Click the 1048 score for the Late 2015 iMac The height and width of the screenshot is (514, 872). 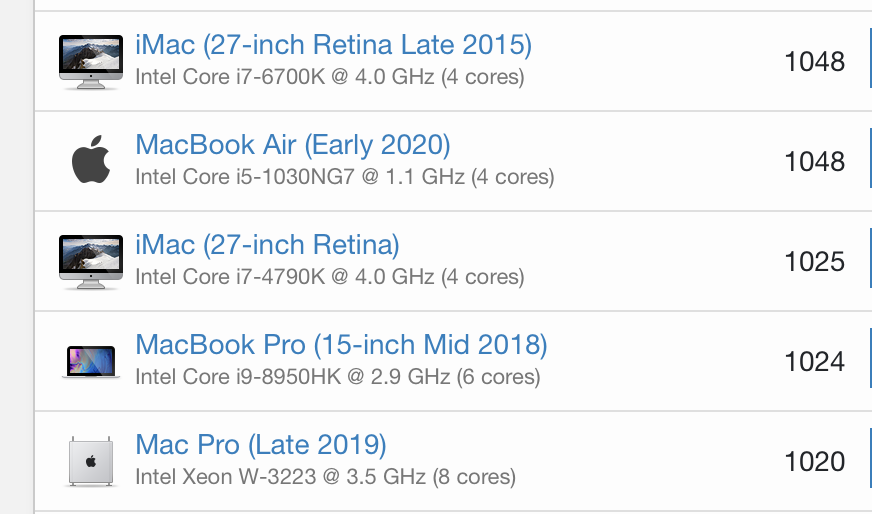(815, 62)
